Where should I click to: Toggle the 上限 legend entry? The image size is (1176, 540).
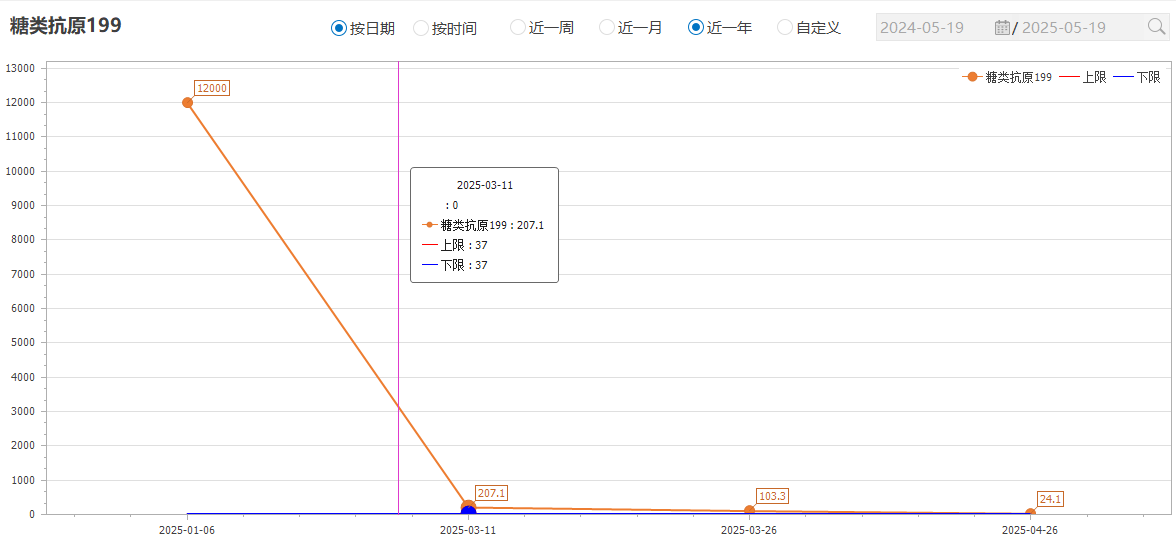1082,76
